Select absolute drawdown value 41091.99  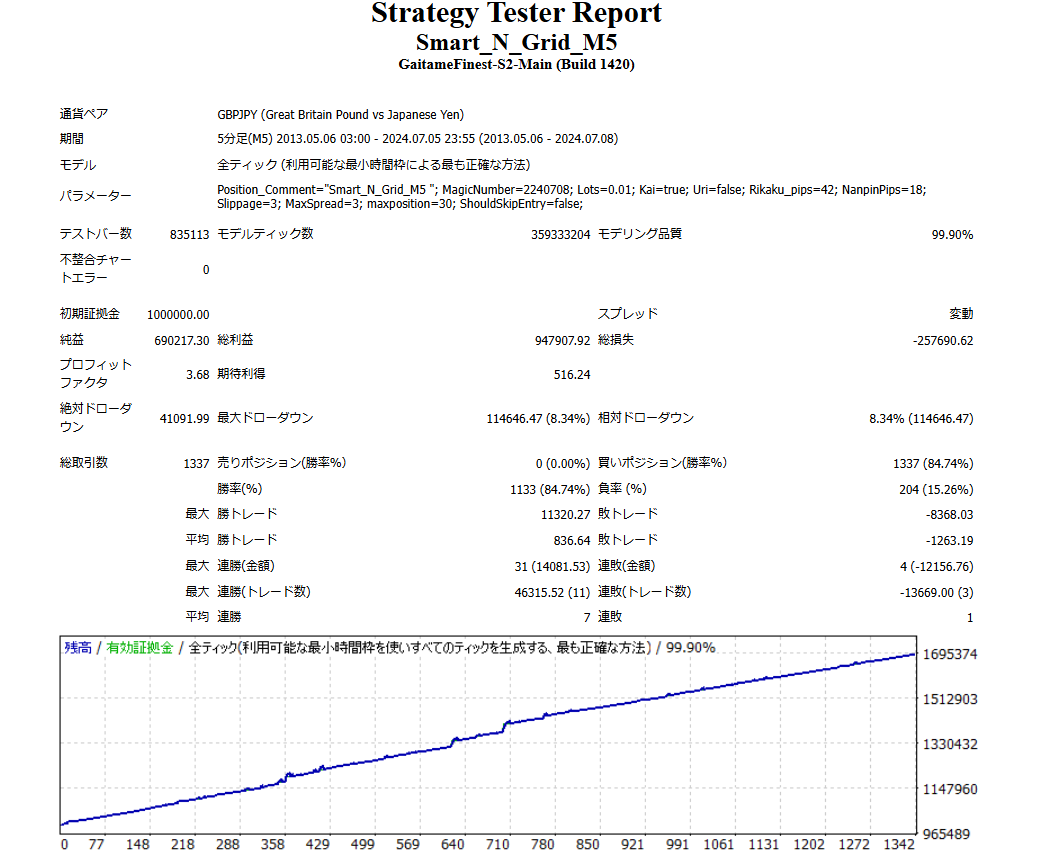[184, 419]
